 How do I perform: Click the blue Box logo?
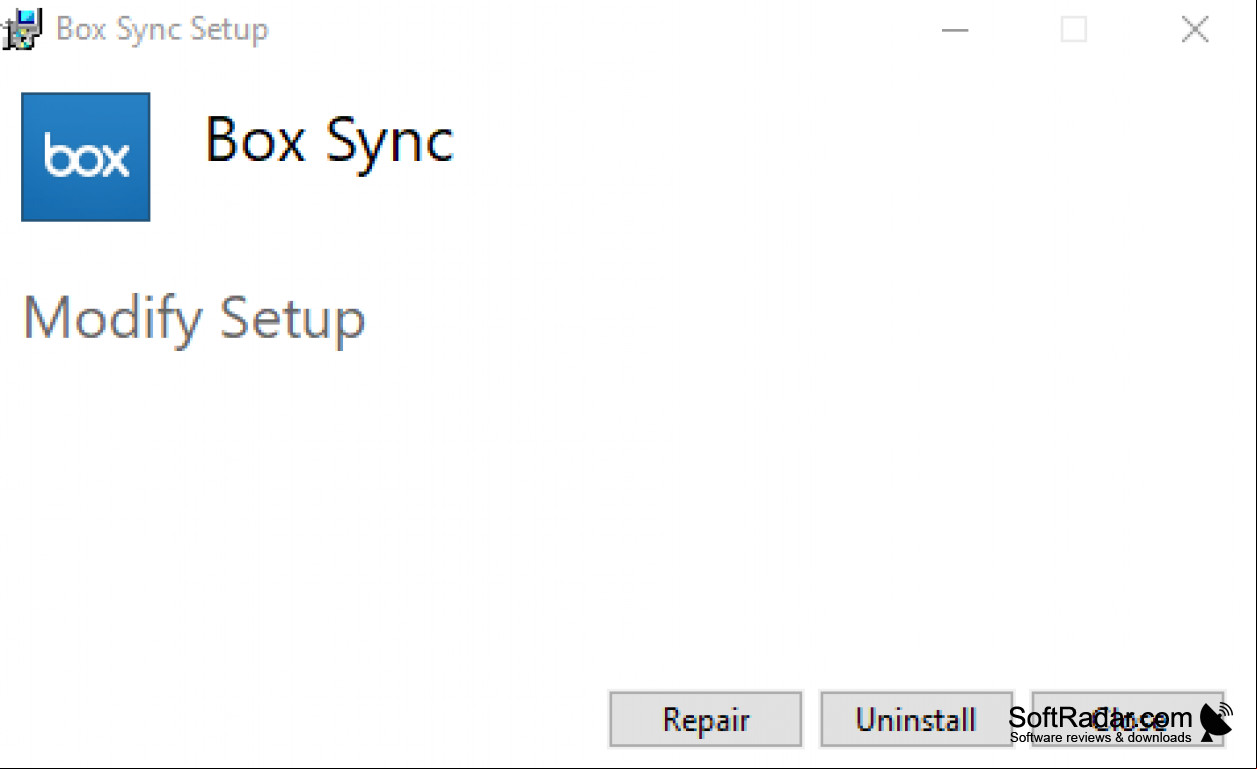coord(86,157)
